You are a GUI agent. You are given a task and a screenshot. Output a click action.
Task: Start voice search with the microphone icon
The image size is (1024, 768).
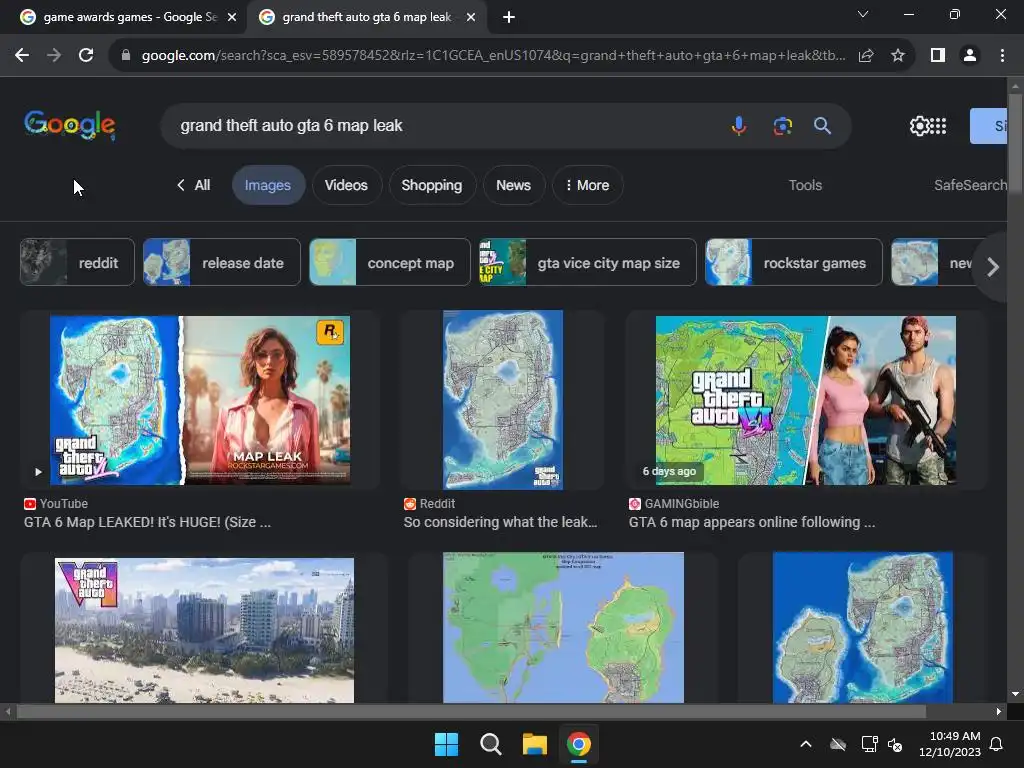739,125
